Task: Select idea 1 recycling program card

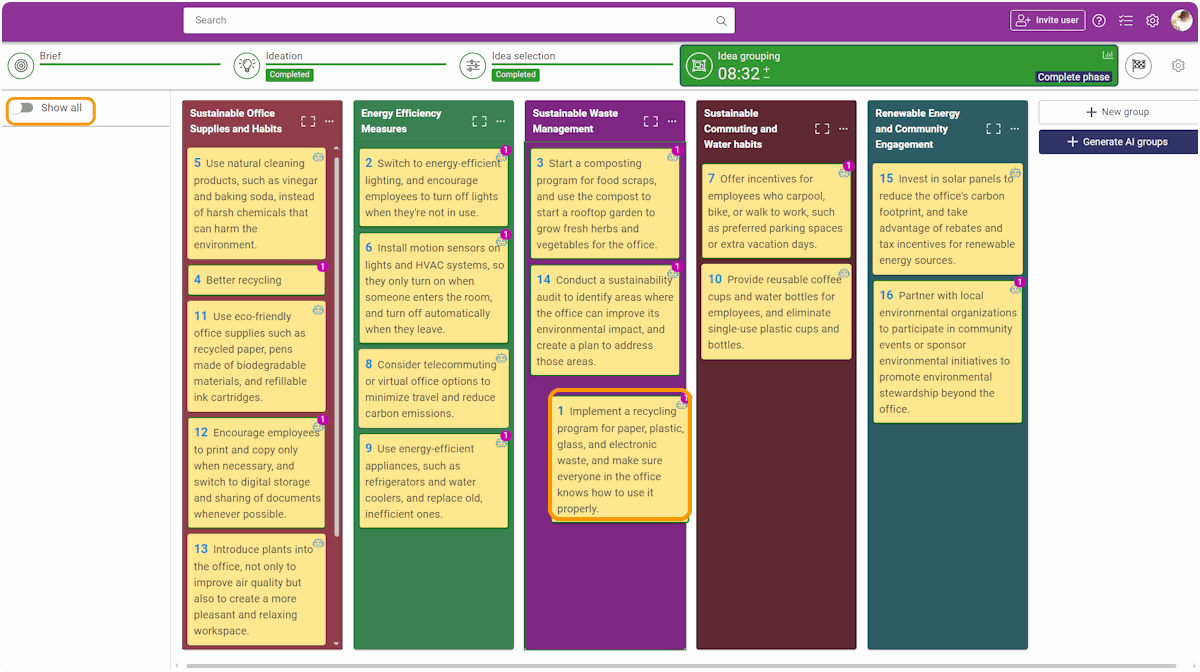Action: pos(619,456)
